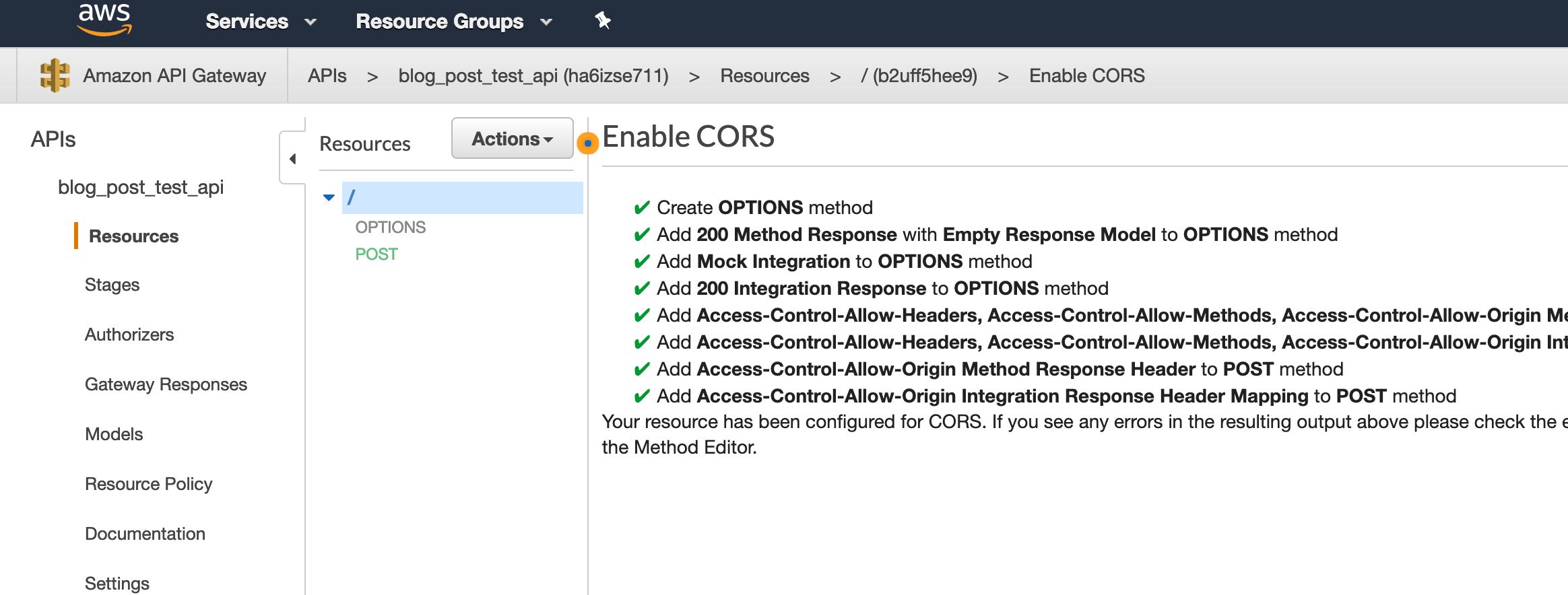Click the AWS logo

pos(104,19)
